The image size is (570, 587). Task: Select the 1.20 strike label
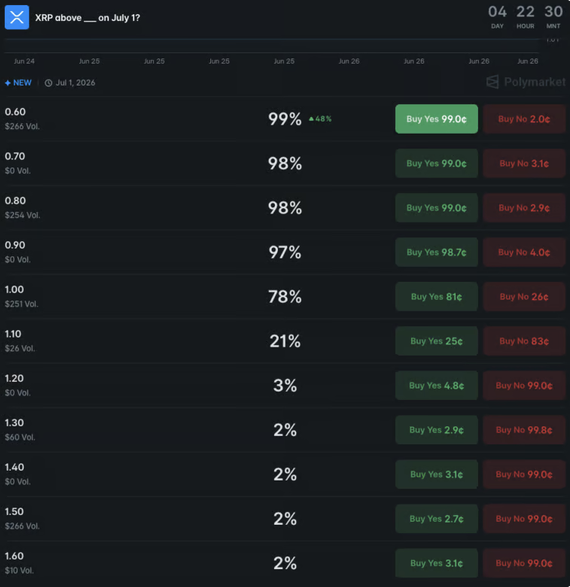click(x=14, y=378)
